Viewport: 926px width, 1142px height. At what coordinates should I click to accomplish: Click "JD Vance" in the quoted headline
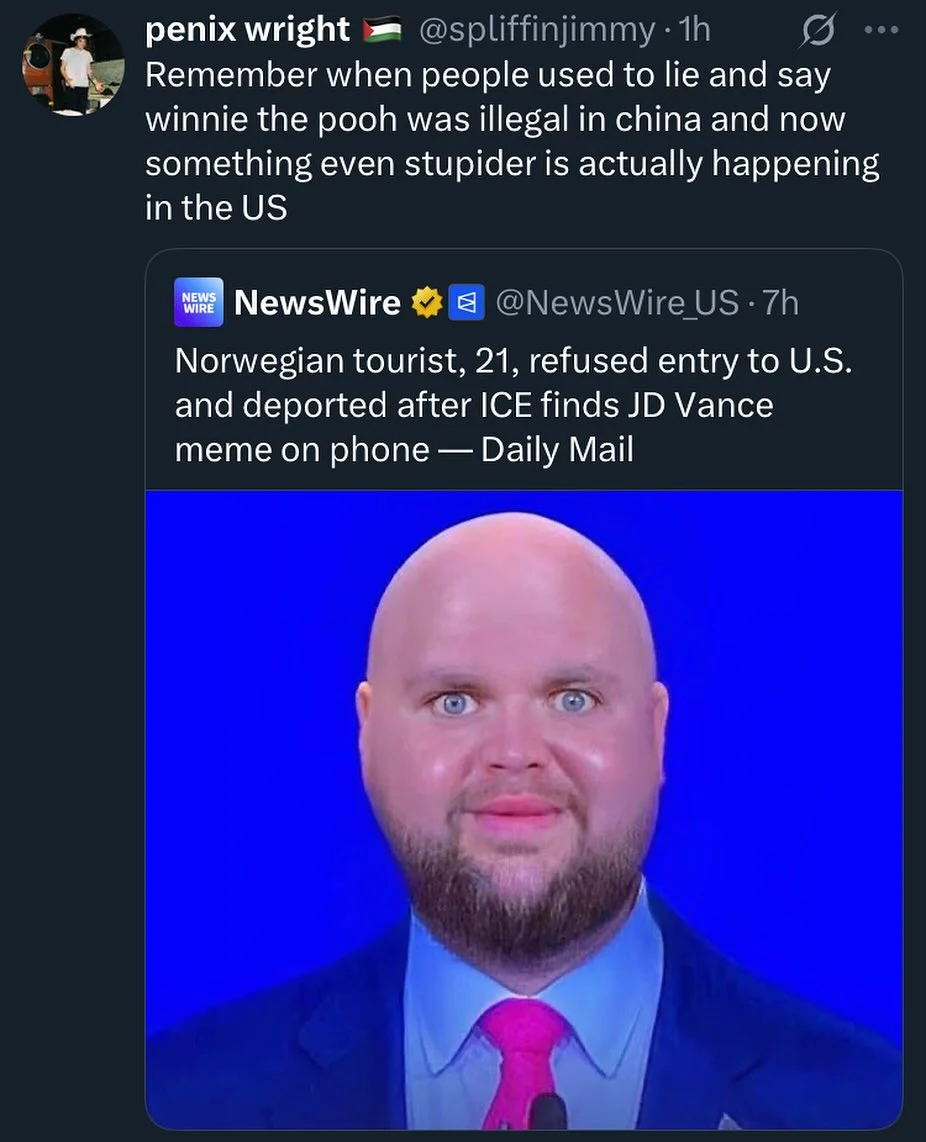[700, 405]
